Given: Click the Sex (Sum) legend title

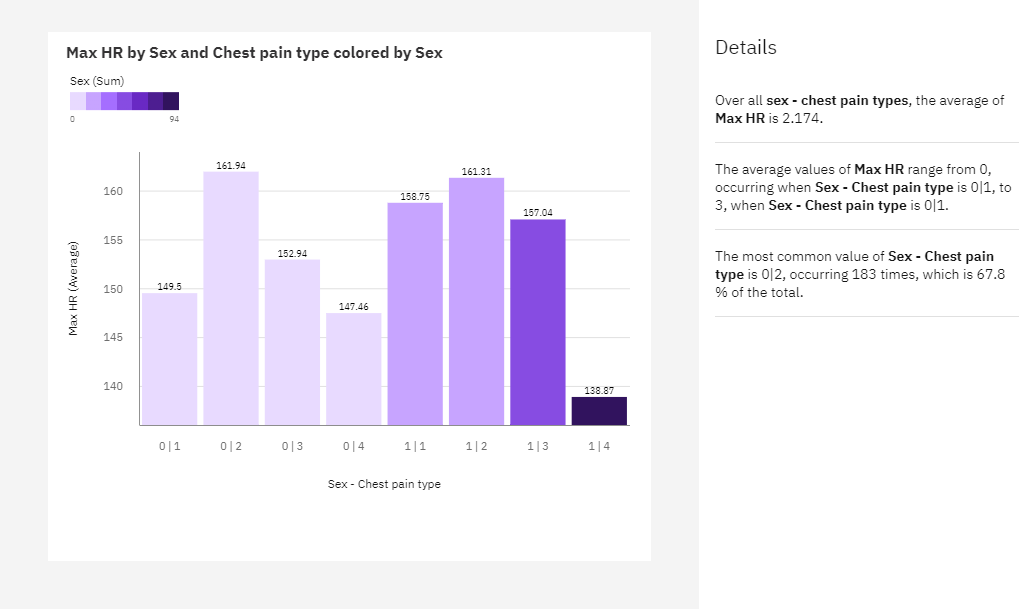Looking at the screenshot, I should pyautogui.click(x=97, y=81).
